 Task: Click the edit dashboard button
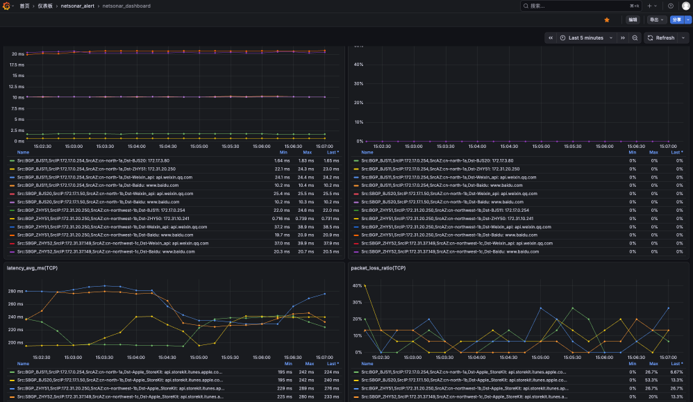pos(633,20)
